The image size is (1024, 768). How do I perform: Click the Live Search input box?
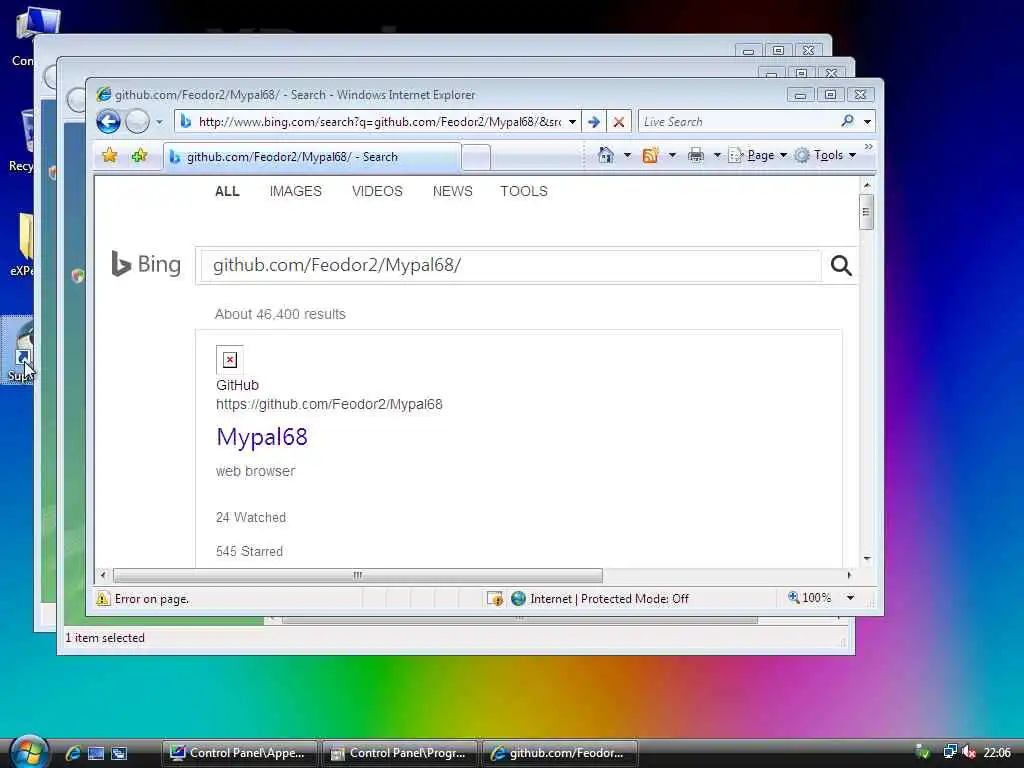click(738, 121)
